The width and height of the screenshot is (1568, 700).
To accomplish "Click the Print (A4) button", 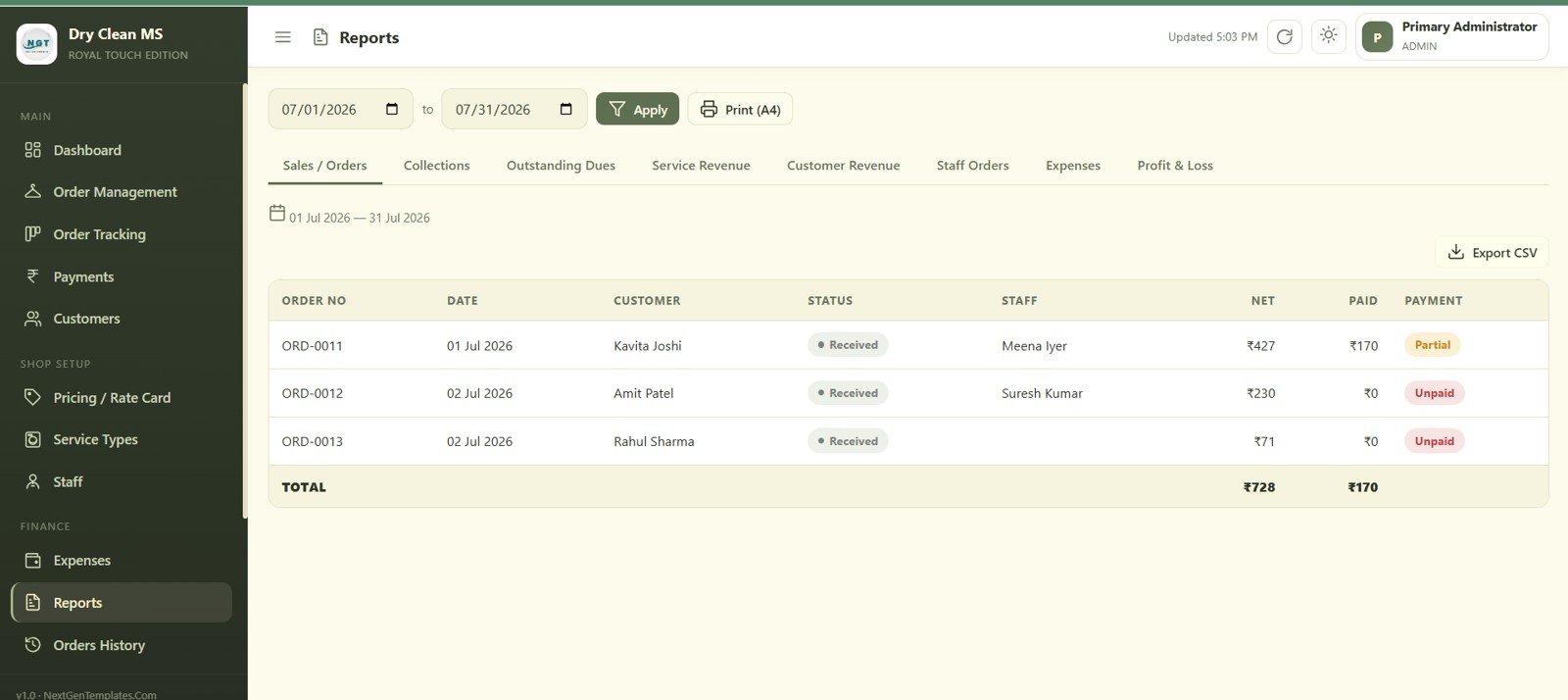I will click(740, 109).
